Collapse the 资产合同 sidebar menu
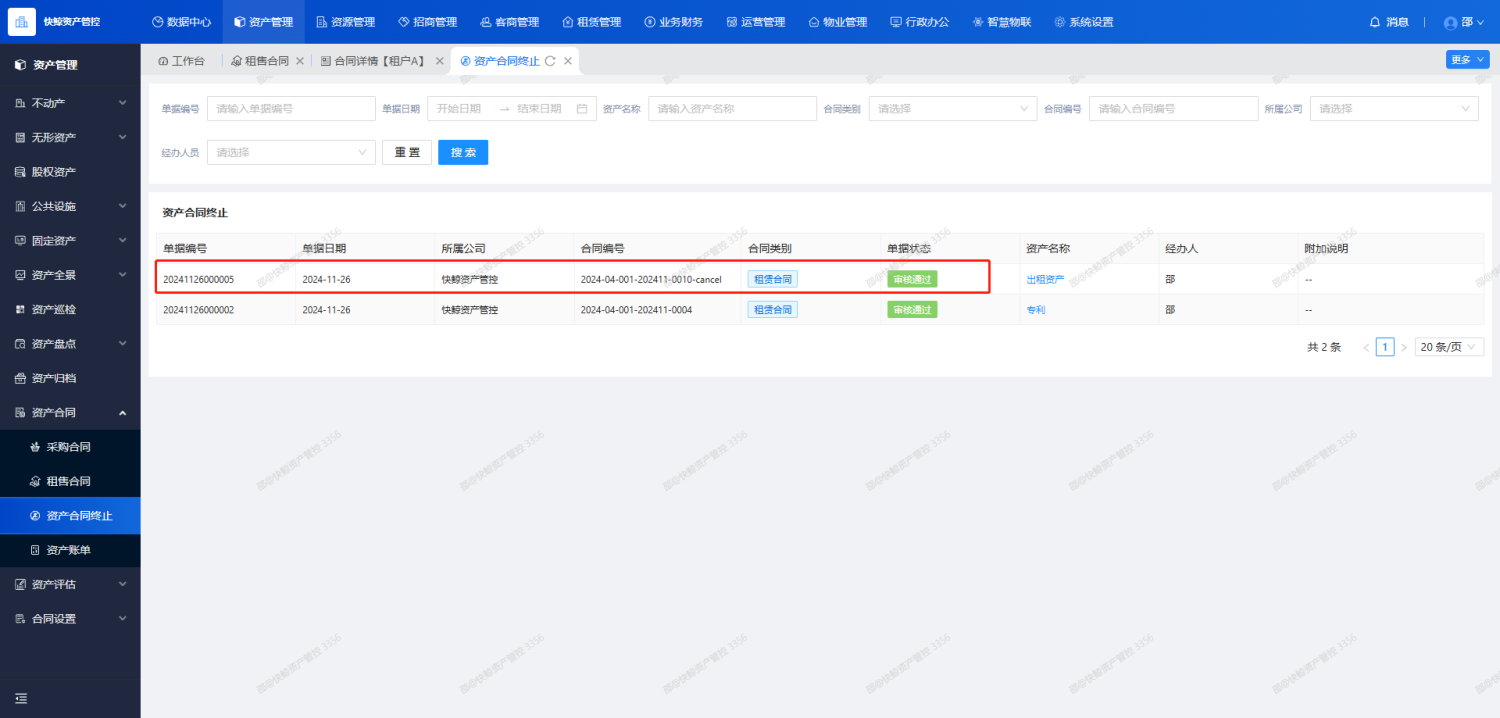The width and height of the screenshot is (1500, 718). click(x=70, y=412)
